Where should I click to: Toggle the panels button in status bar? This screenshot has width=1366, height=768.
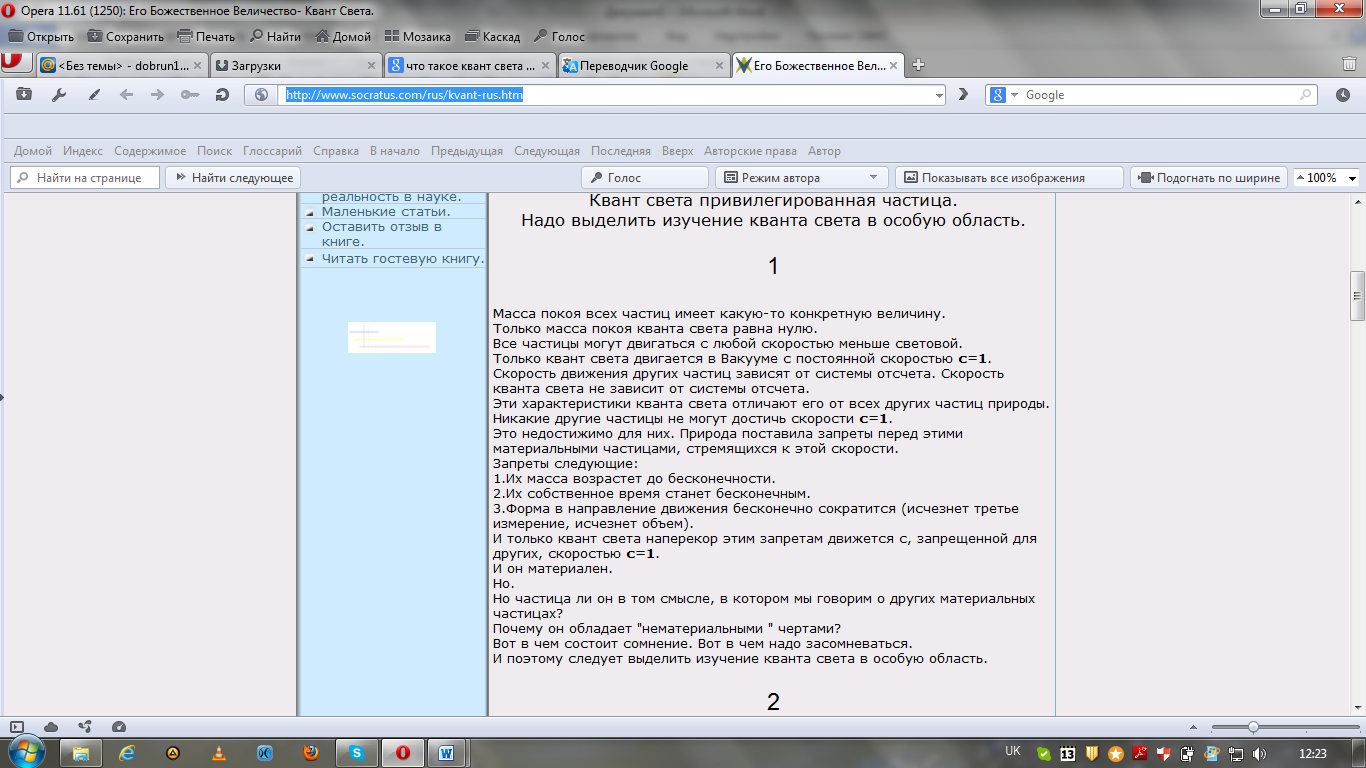[x=17, y=727]
